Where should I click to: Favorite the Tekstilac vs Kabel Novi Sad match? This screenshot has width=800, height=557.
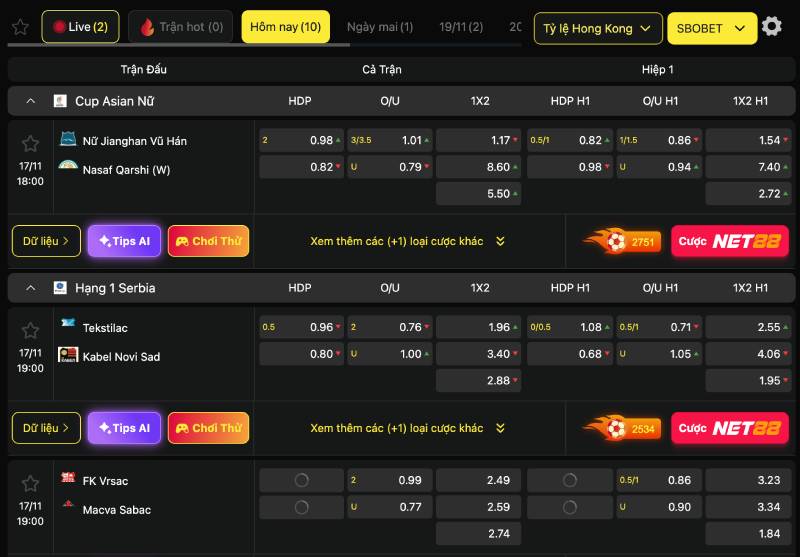click(x=30, y=331)
